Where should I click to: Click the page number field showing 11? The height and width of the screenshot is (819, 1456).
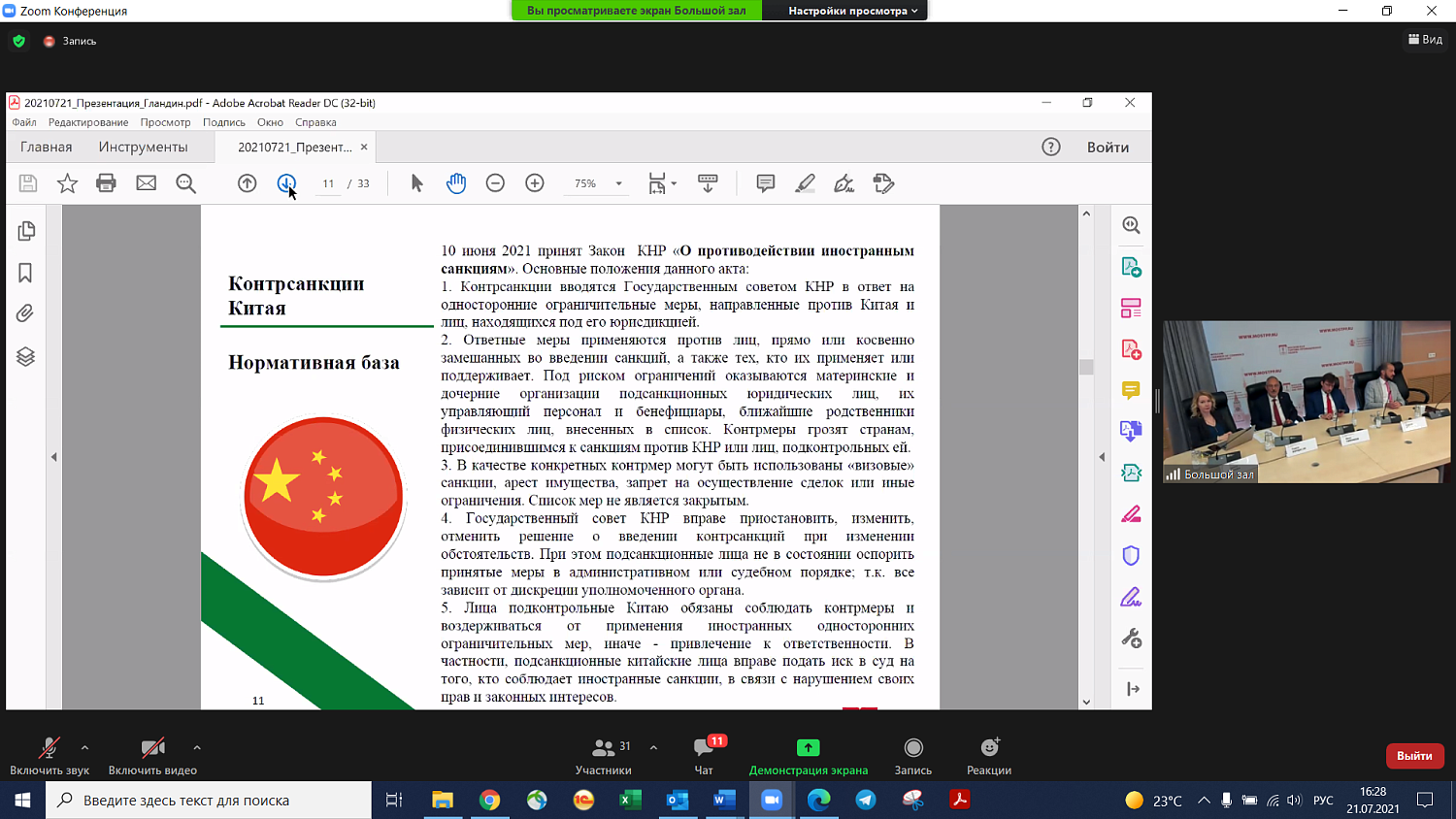(x=328, y=183)
